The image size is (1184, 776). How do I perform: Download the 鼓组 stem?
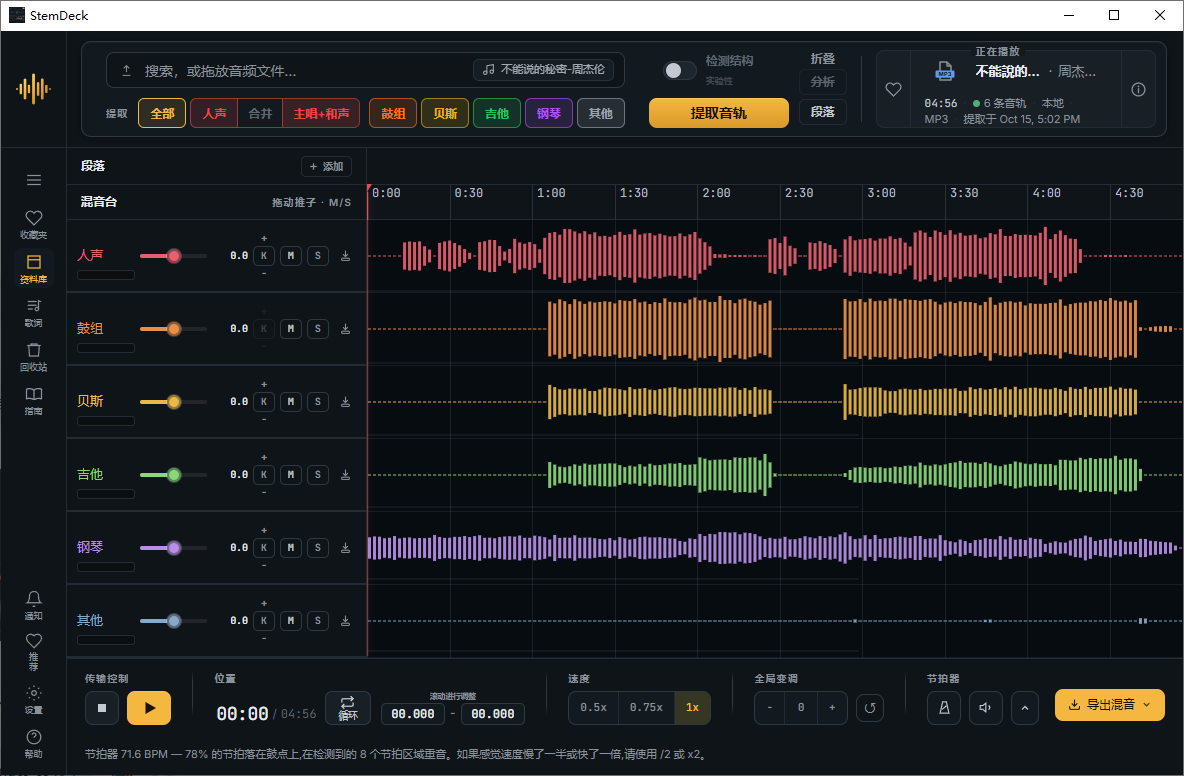[x=345, y=329]
